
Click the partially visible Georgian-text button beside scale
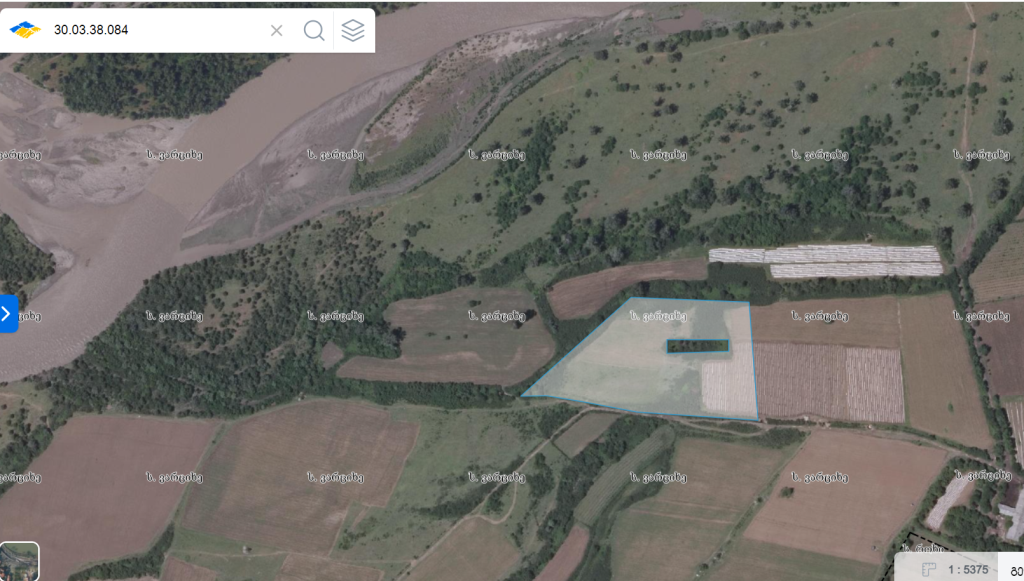click(1014, 570)
